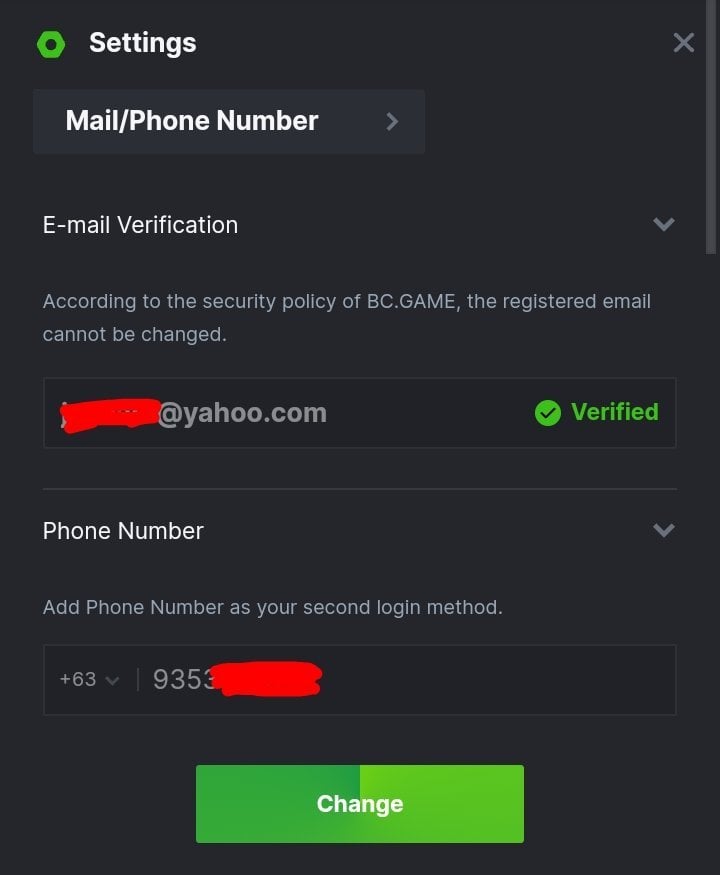Click the green hexagon Settings icon
720x875 pixels.
(x=51, y=44)
